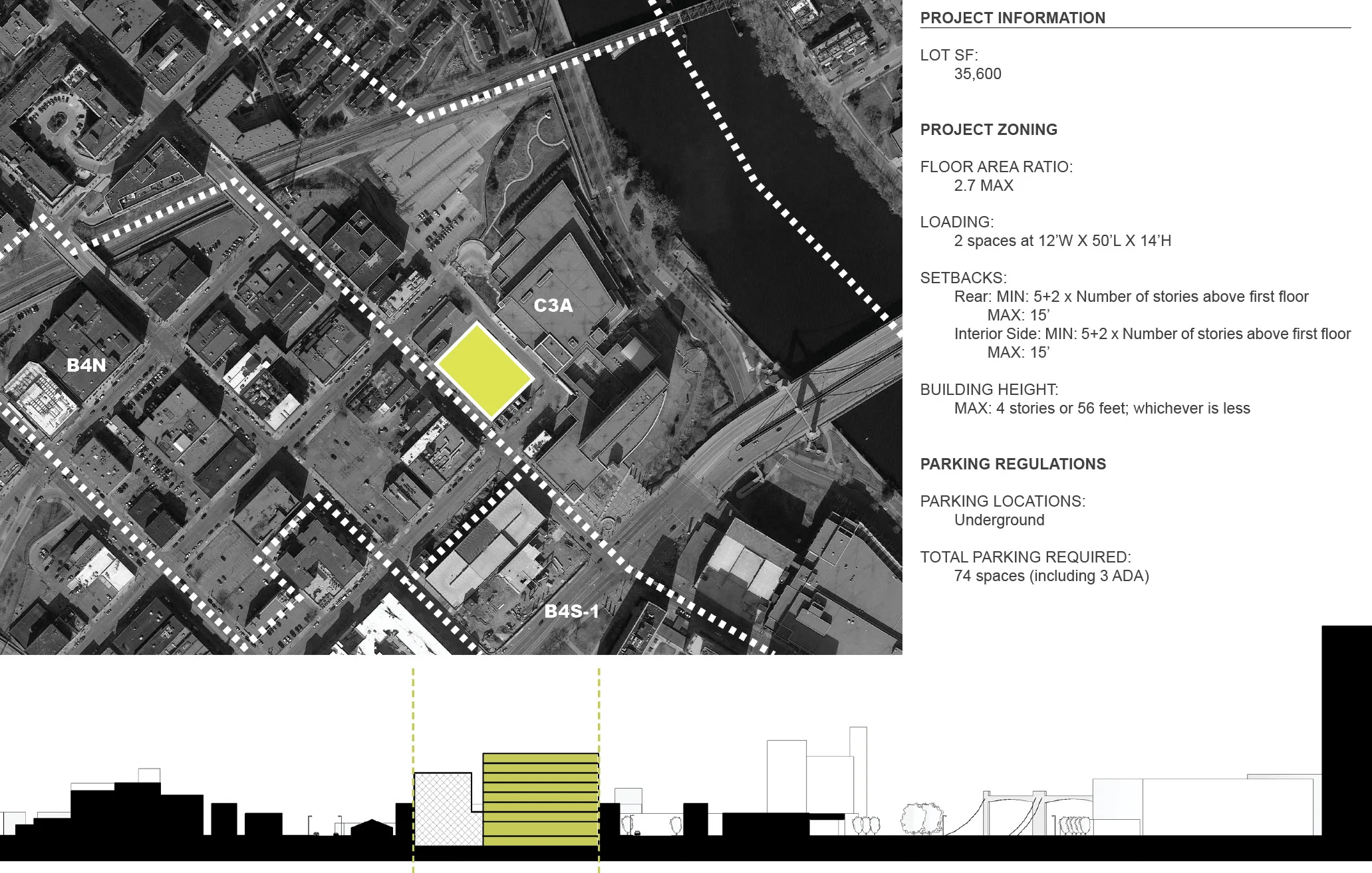Click the 2.7 MAX floor area ratio value

(984, 186)
